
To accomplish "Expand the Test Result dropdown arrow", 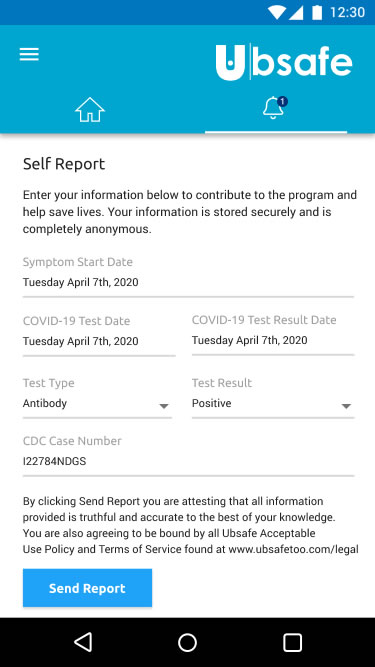I will click(347, 406).
